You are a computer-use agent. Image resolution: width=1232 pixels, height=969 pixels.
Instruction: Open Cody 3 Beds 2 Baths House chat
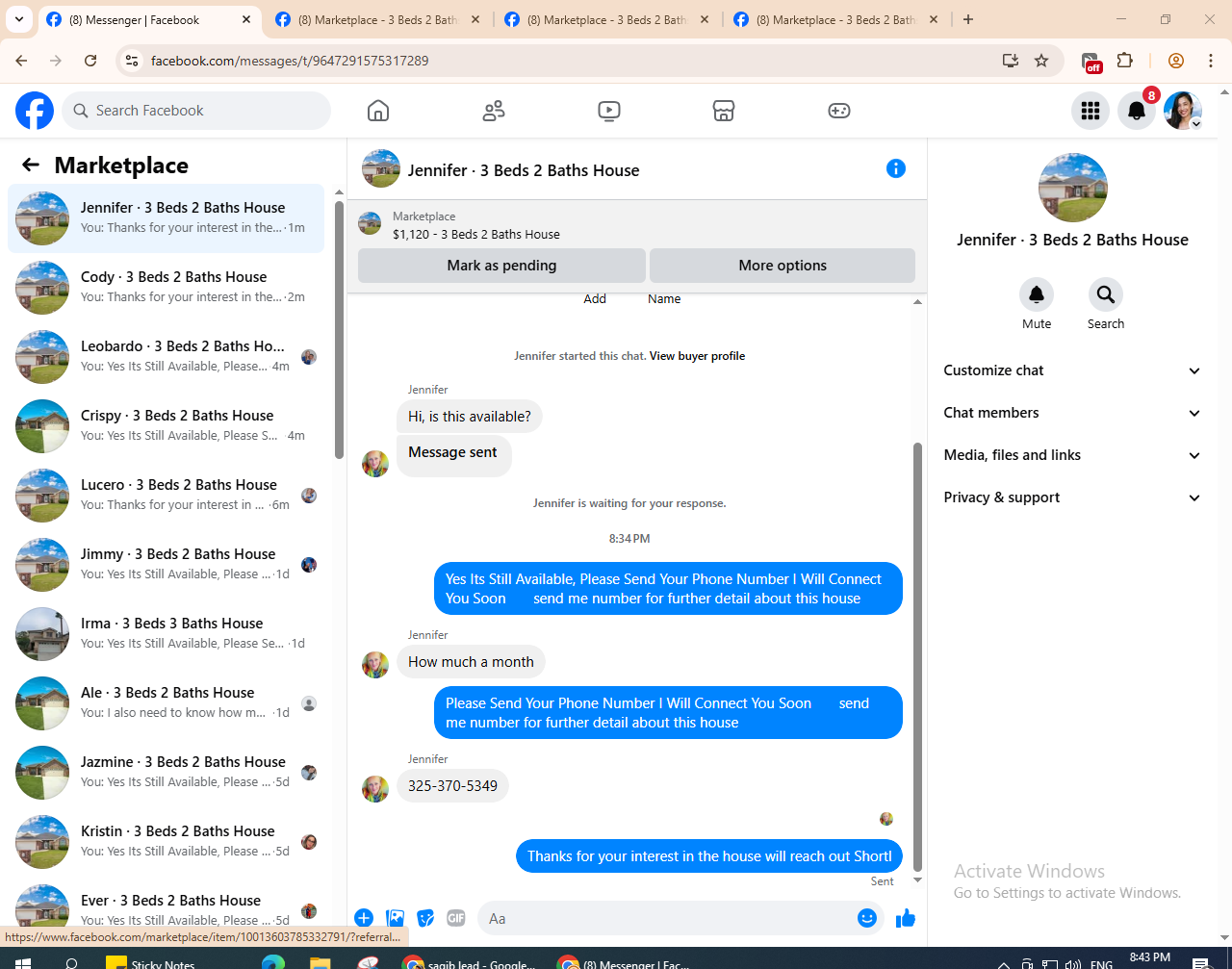pyautogui.click(x=166, y=288)
